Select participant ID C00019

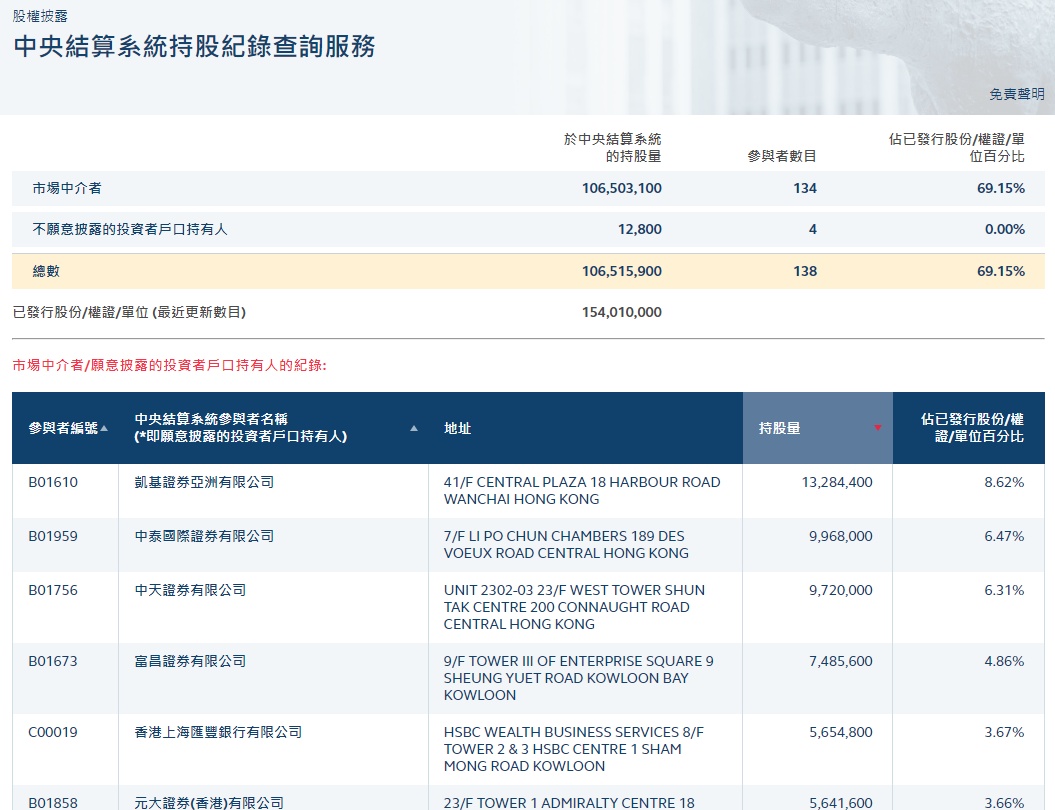pyautogui.click(x=53, y=732)
